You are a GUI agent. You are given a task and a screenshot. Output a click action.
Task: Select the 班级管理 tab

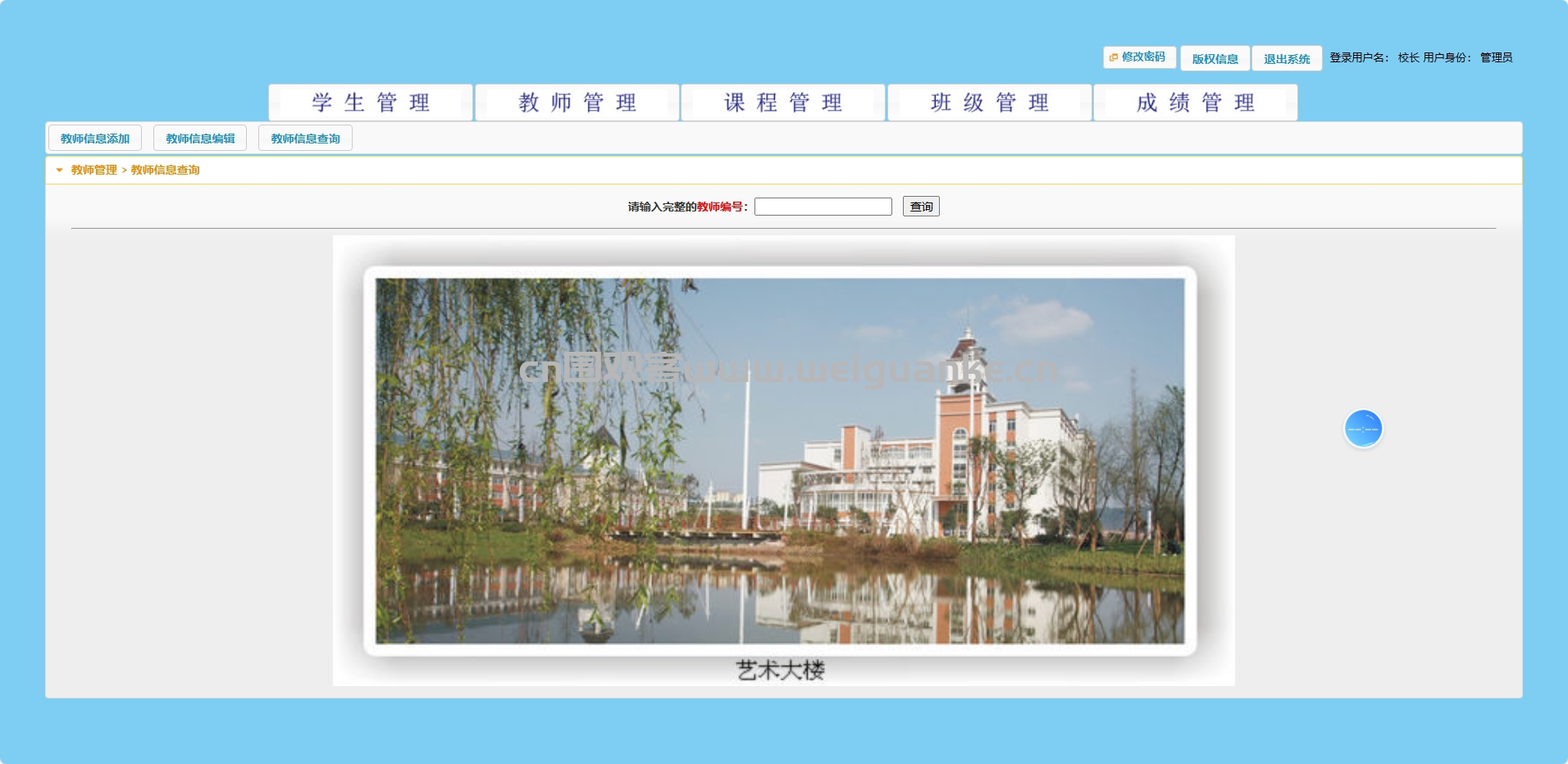pos(990,102)
